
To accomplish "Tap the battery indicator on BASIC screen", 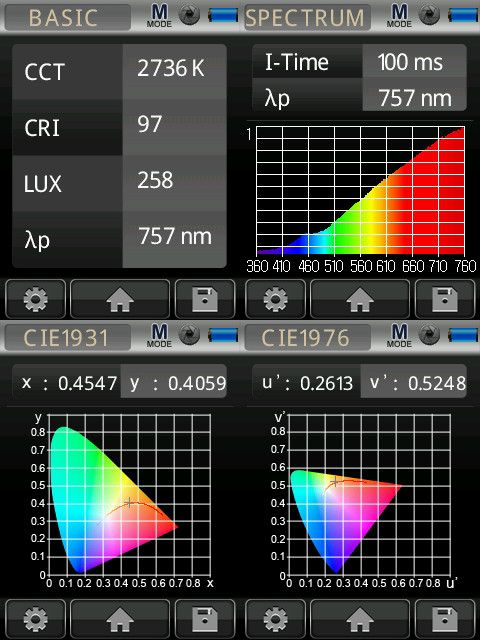I will 223,15.
